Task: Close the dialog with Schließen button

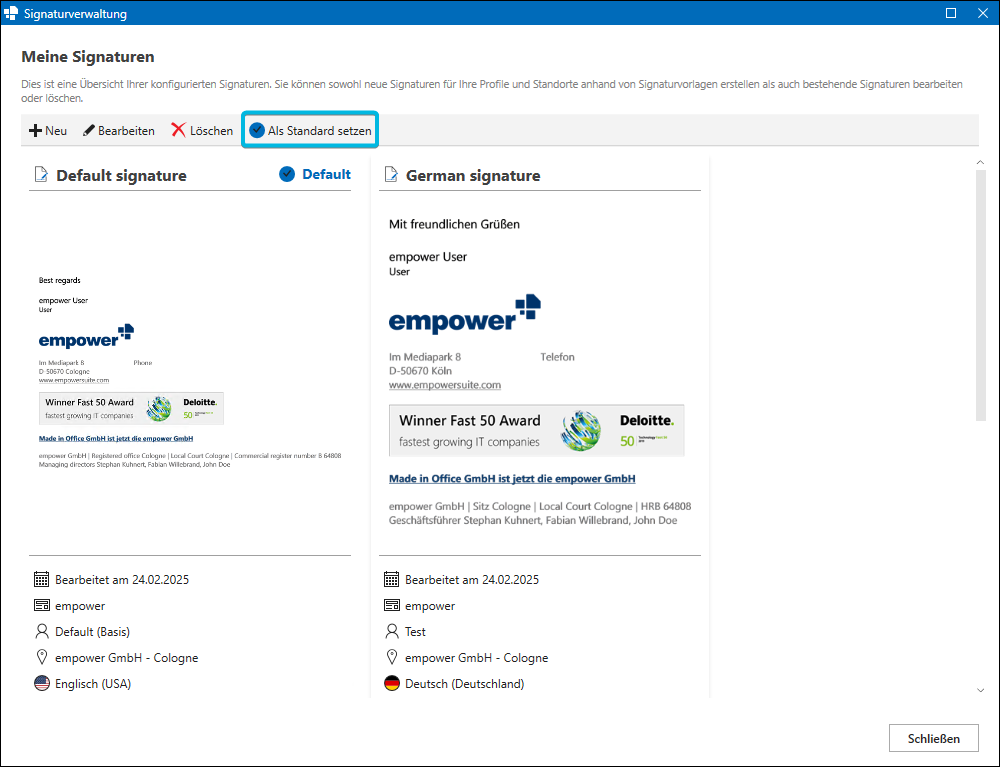Action: pos(934,738)
